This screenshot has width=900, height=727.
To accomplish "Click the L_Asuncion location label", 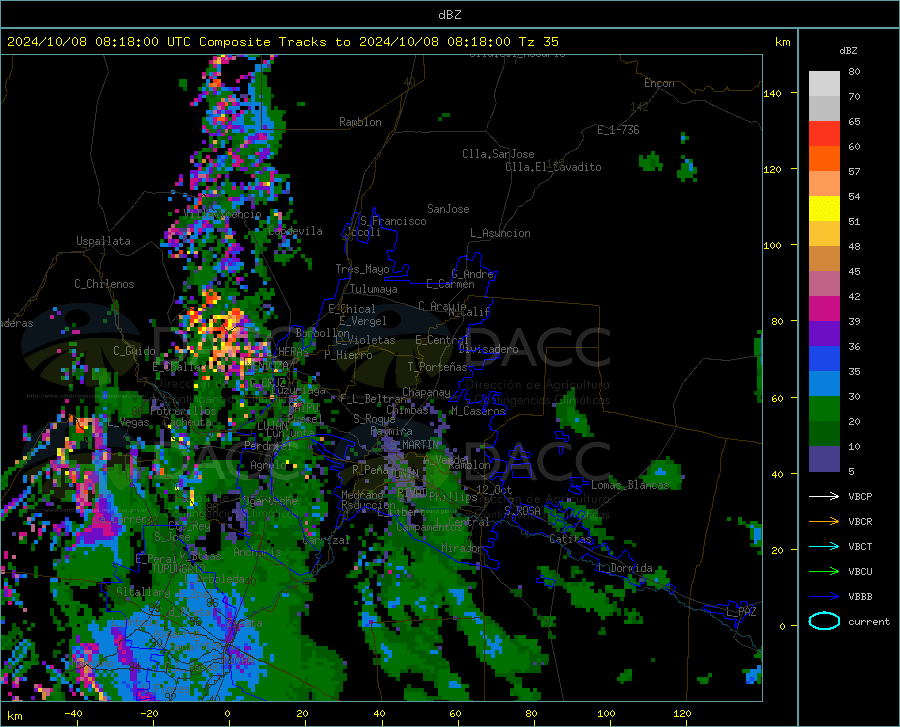I will pos(500,233).
